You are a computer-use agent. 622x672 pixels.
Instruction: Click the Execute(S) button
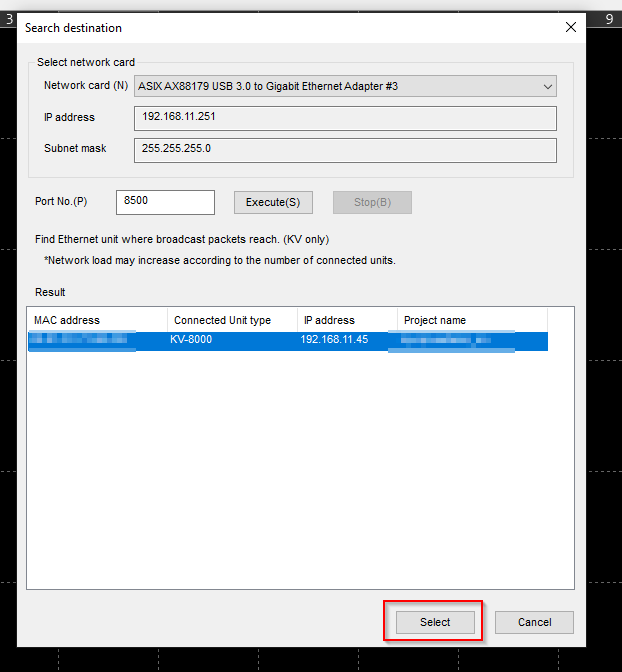(273, 202)
